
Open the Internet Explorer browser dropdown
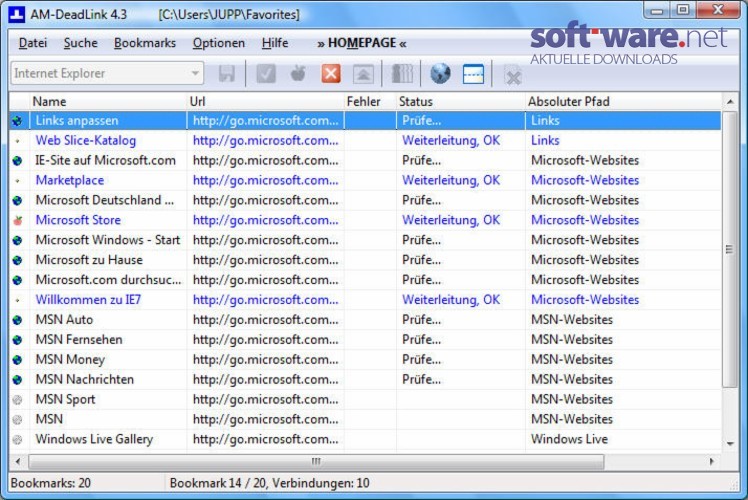click(107, 73)
